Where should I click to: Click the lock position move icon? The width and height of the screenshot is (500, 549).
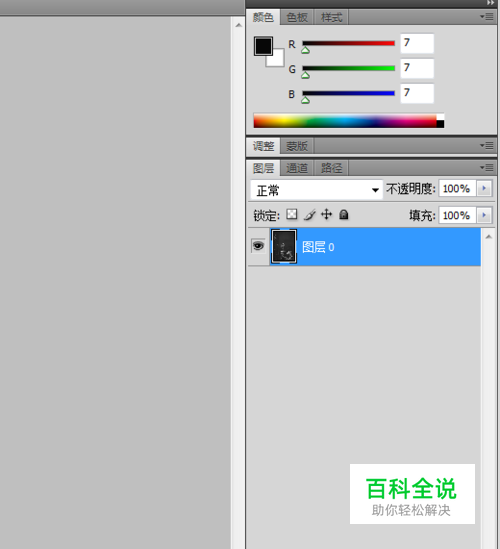tap(327, 214)
